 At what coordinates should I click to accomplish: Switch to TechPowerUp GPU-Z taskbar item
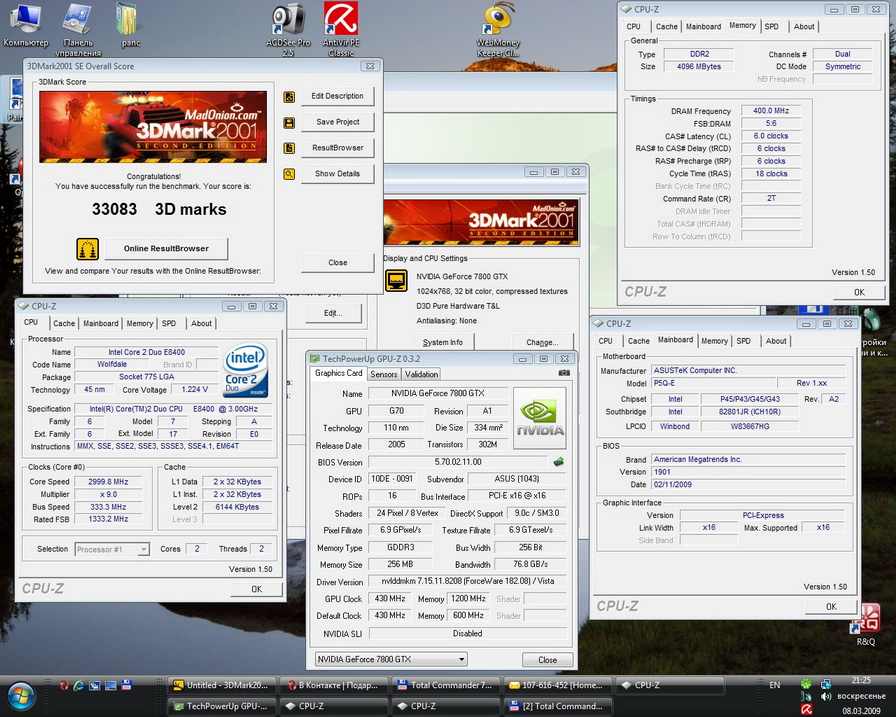point(223,706)
